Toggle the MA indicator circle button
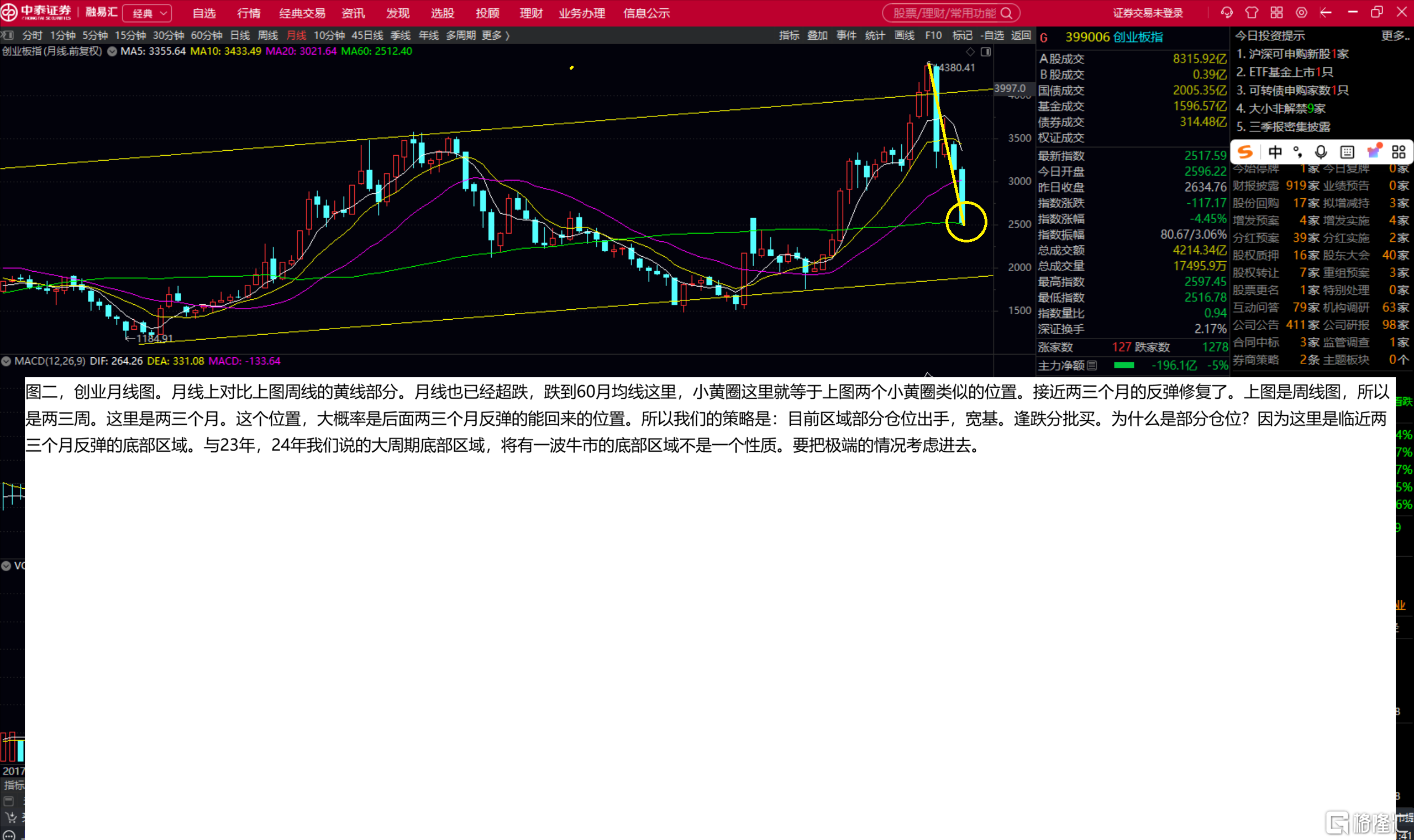This screenshot has height=840, width=1414. (x=112, y=51)
